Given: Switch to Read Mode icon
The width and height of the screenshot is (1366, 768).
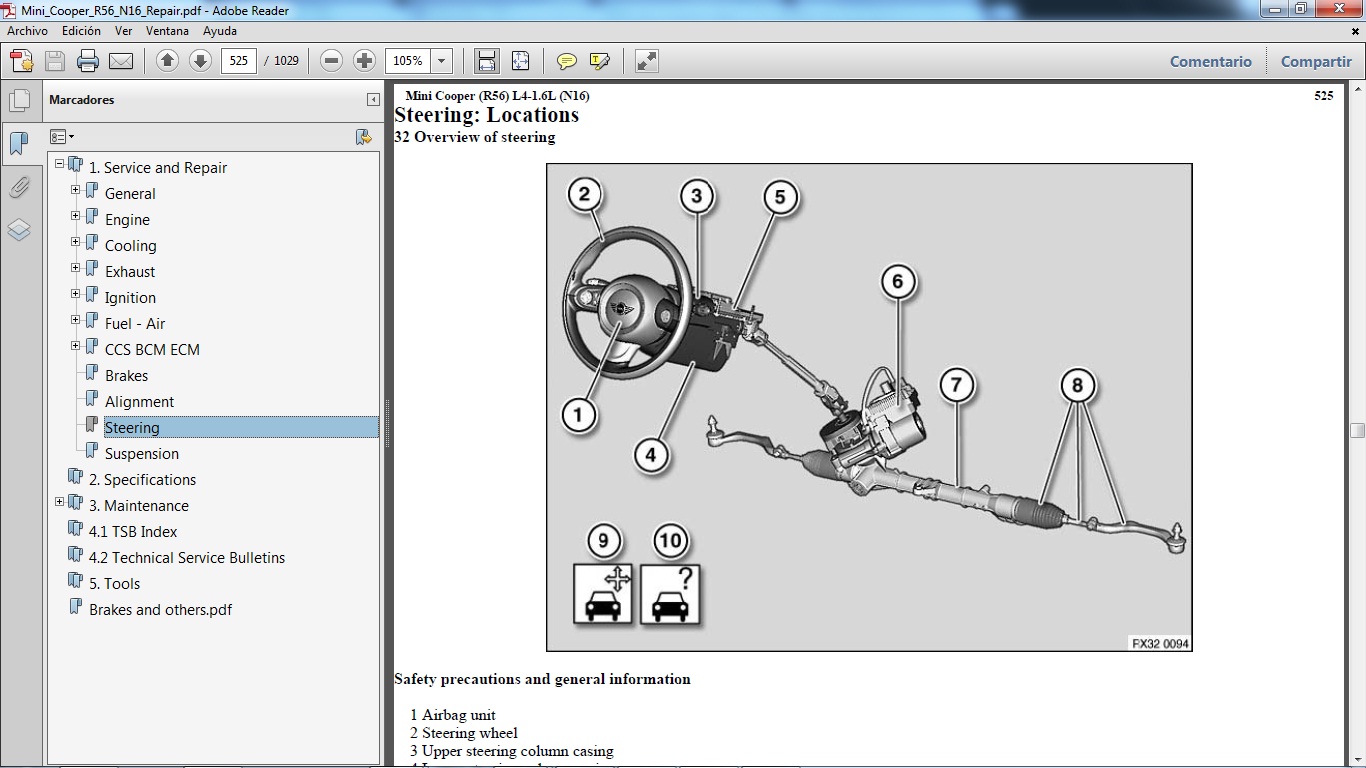Looking at the screenshot, I should pyautogui.click(x=647, y=61).
